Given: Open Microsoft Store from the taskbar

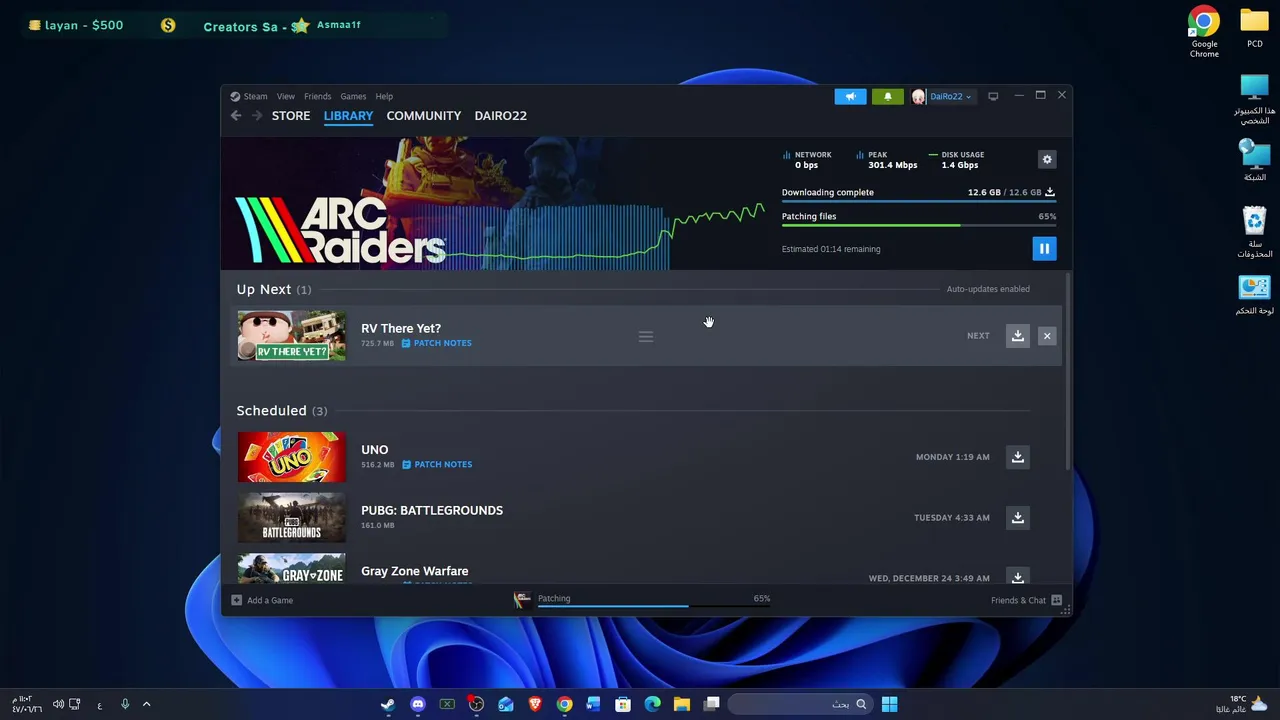Looking at the screenshot, I should click(x=623, y=704).
